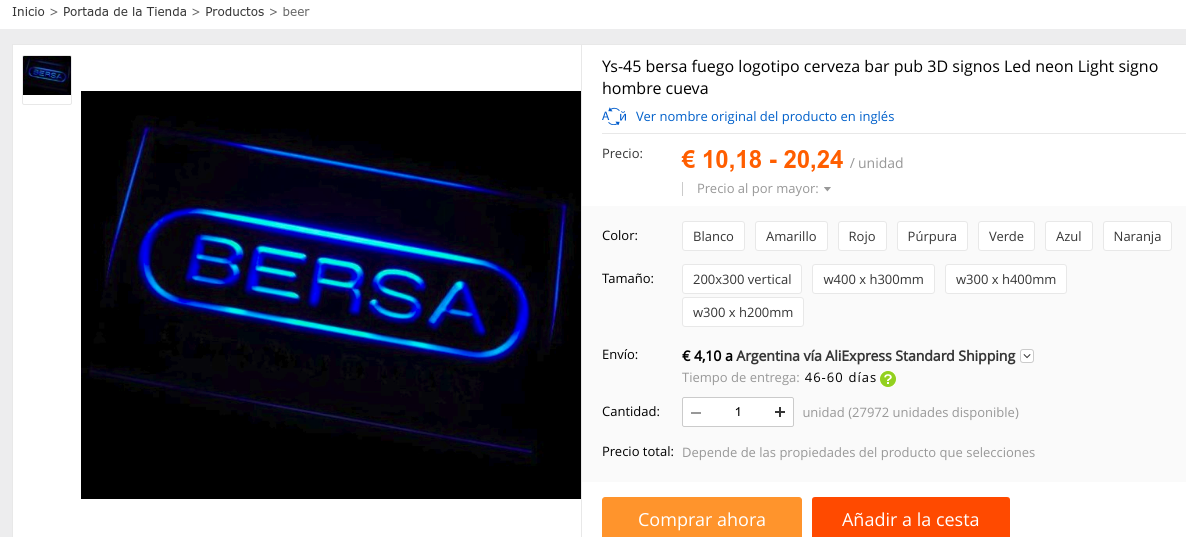Select the BERSA sign thumbnail image

[x=47, y=76]
